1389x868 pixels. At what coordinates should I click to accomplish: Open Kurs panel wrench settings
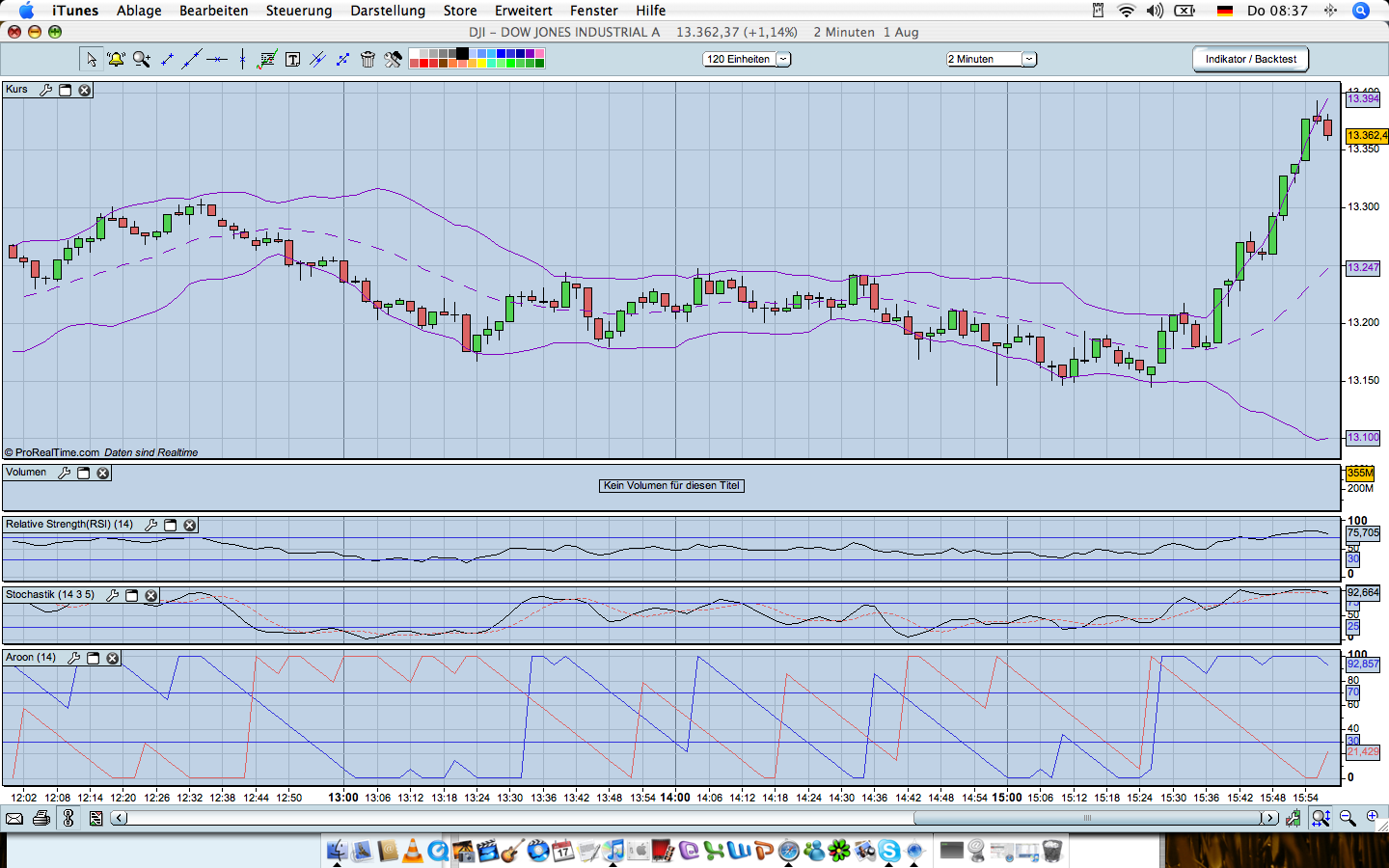coord(45,90)
